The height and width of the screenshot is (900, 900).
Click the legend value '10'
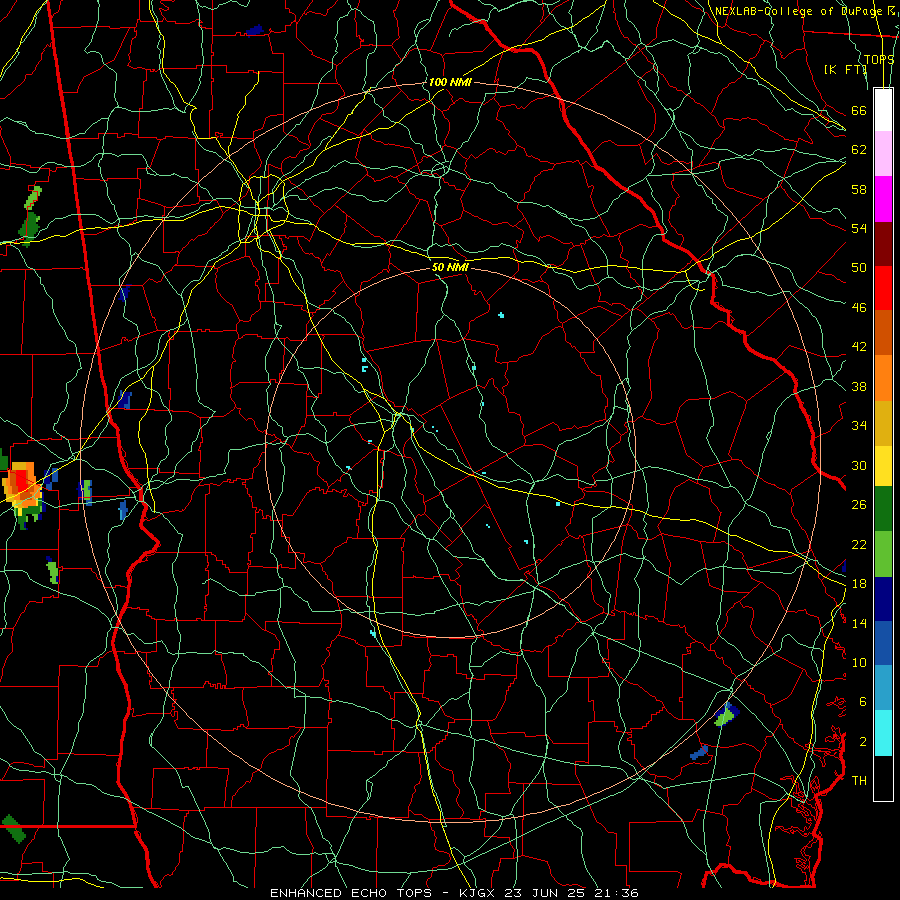[859, 662]
